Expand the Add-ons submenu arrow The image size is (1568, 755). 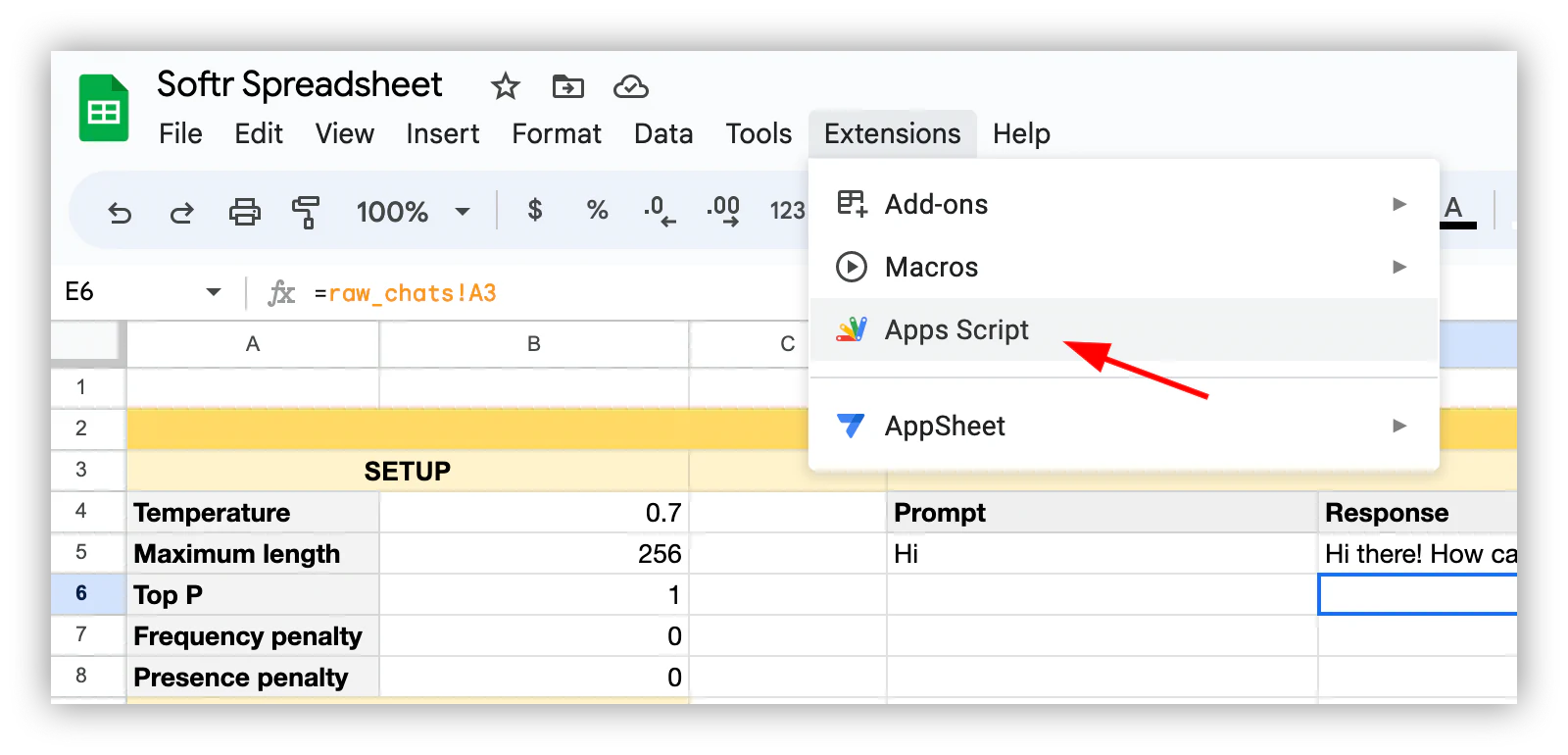pyautogui.click(x=1399, y=204)
